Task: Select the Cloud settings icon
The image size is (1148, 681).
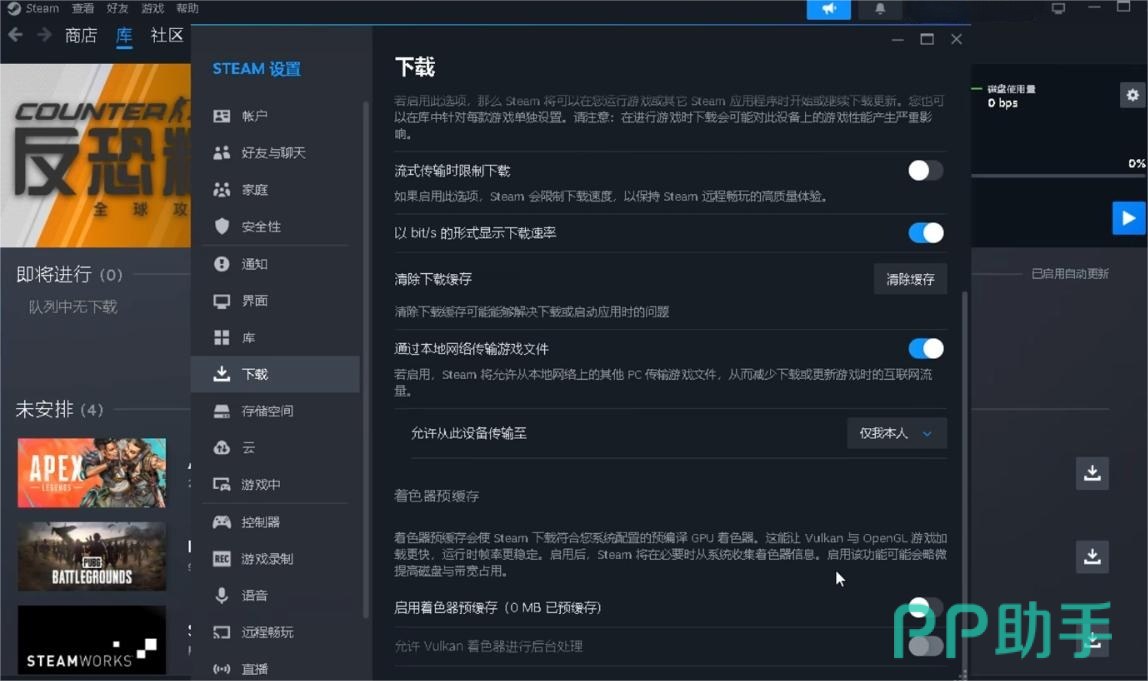Action: click(222, 448)
